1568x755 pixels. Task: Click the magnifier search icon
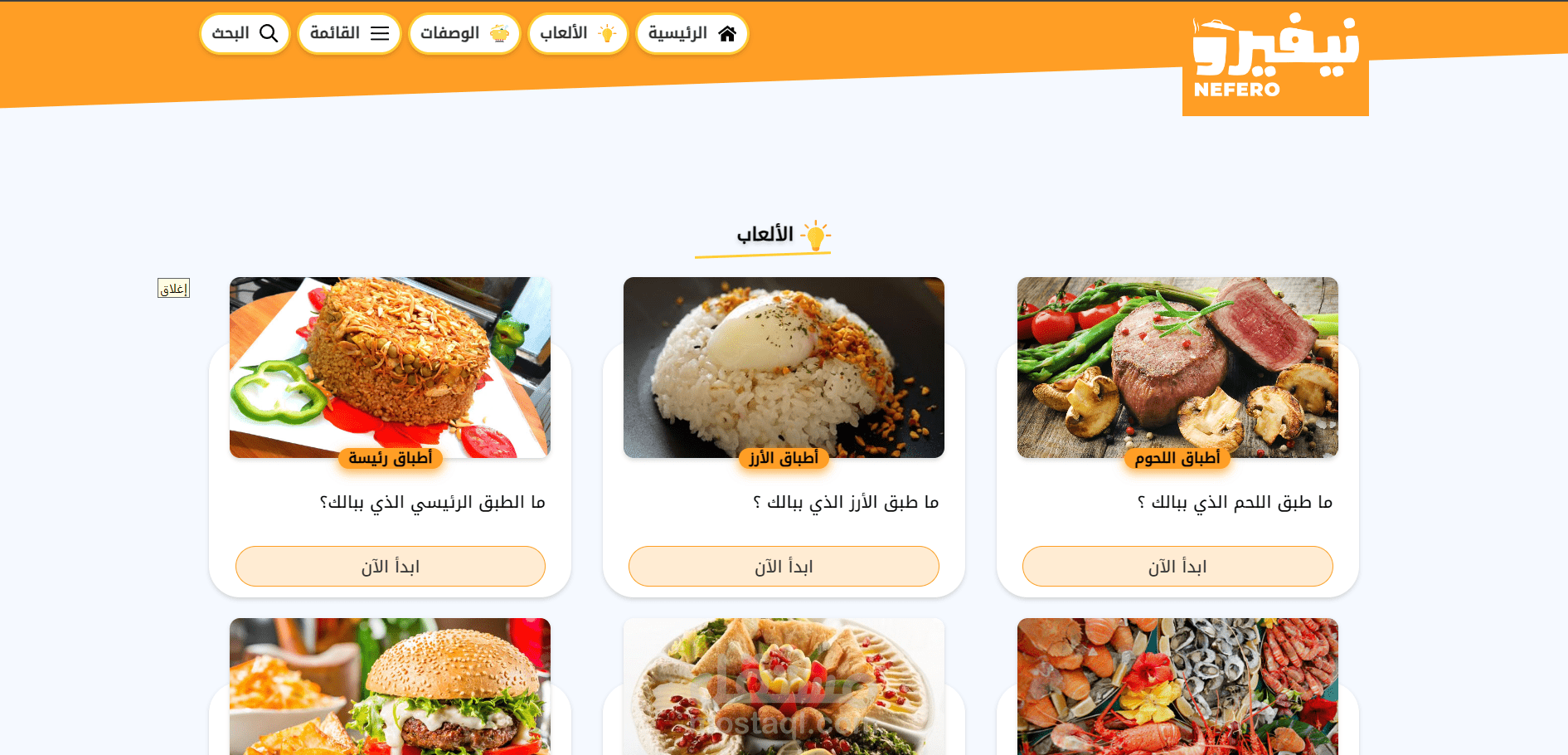click(x=269, y=33)
